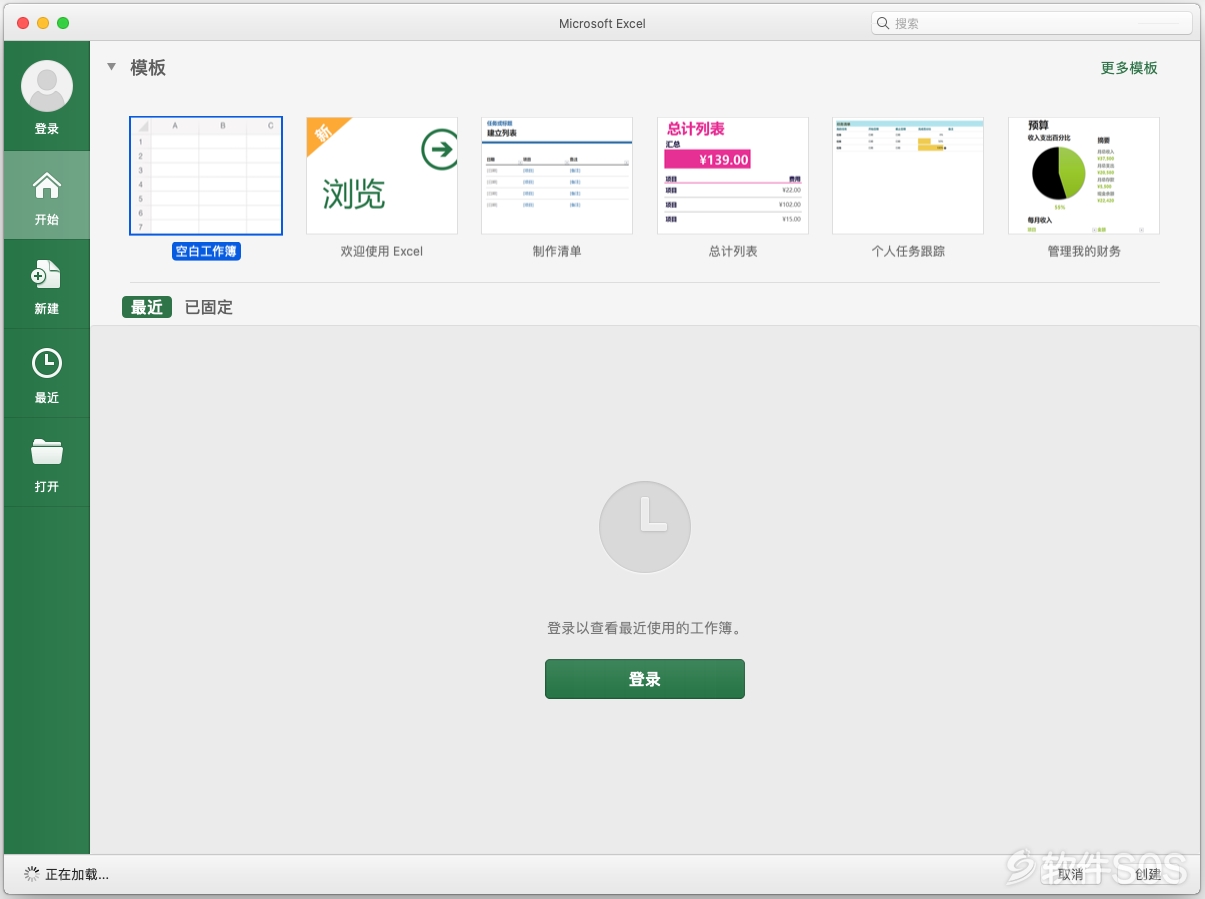The width and height of the screenshot is (1205, 899).
Task: Select the 欢迎使用 Excel template thumbnail
Action: tap(382, 176)
